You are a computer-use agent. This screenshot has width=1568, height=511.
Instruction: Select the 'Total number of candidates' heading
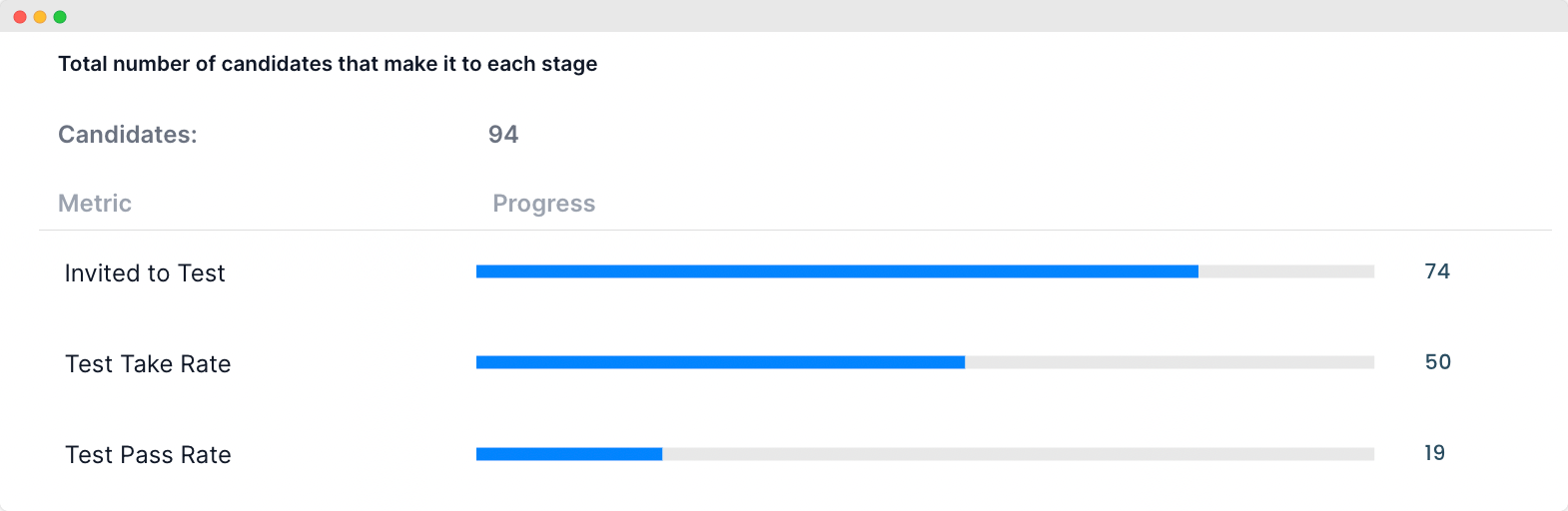328,64
